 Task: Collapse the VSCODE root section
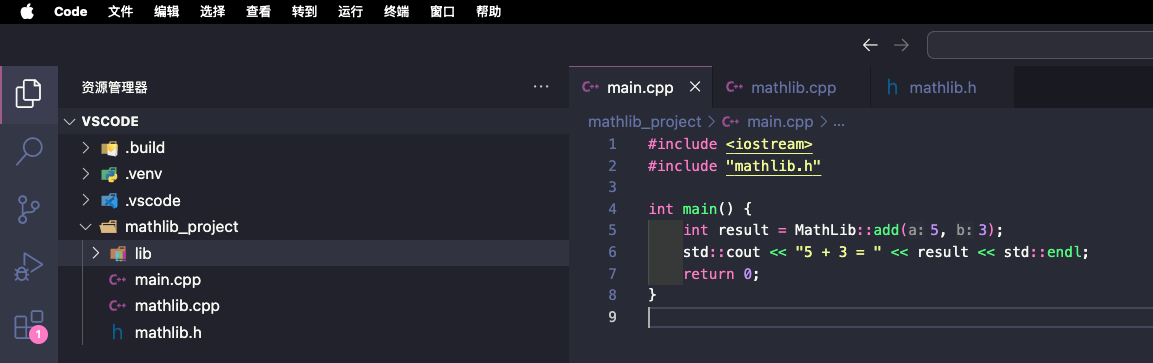[69, 121]
